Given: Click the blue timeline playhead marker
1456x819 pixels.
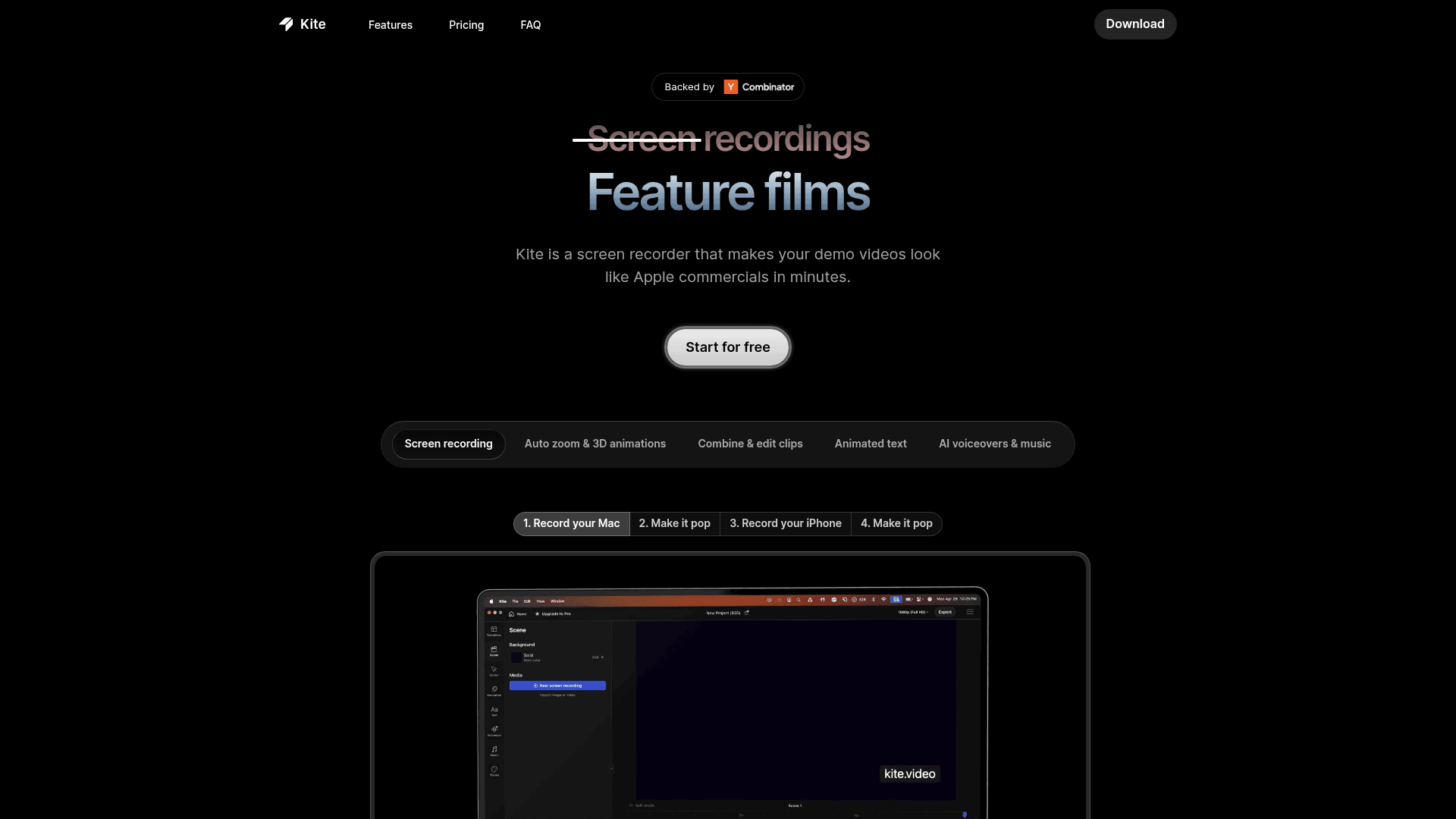Looking at the screenshot, I should click(965, 814).
